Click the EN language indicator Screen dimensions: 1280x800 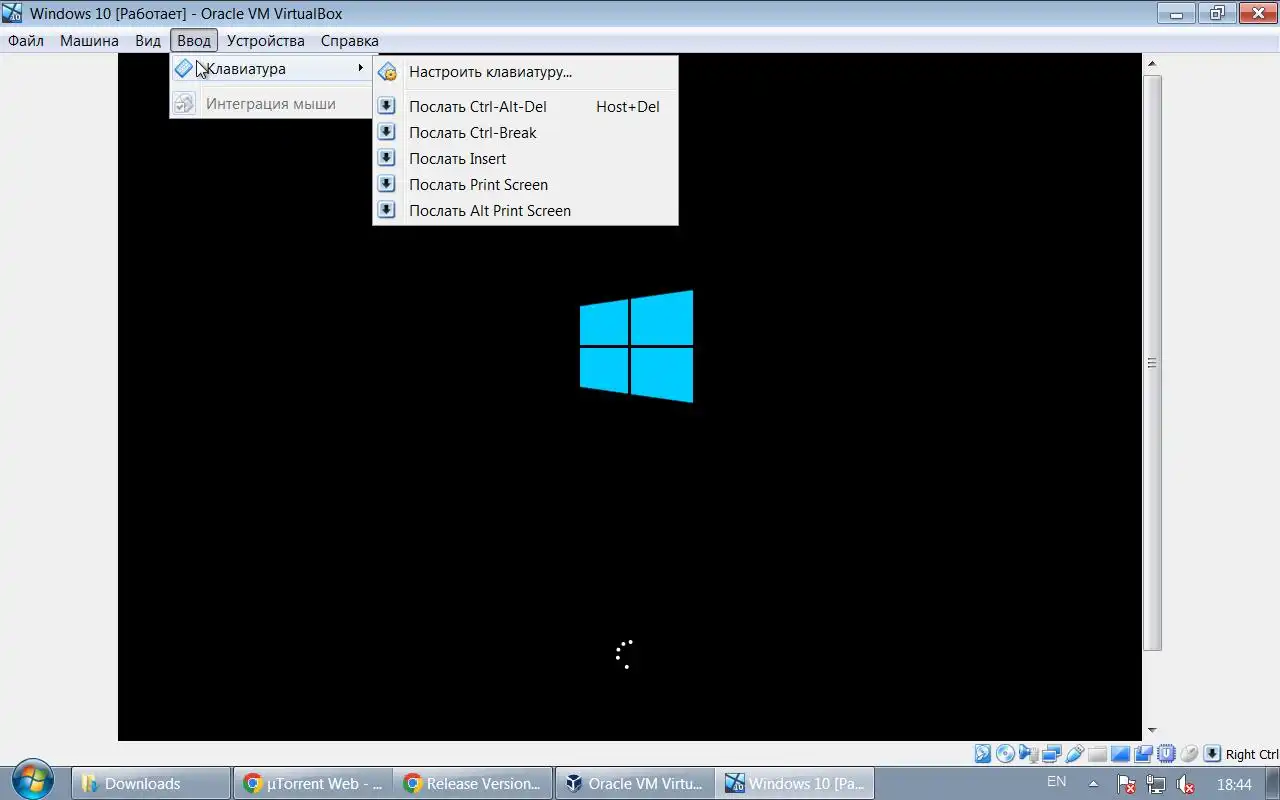1056,782
